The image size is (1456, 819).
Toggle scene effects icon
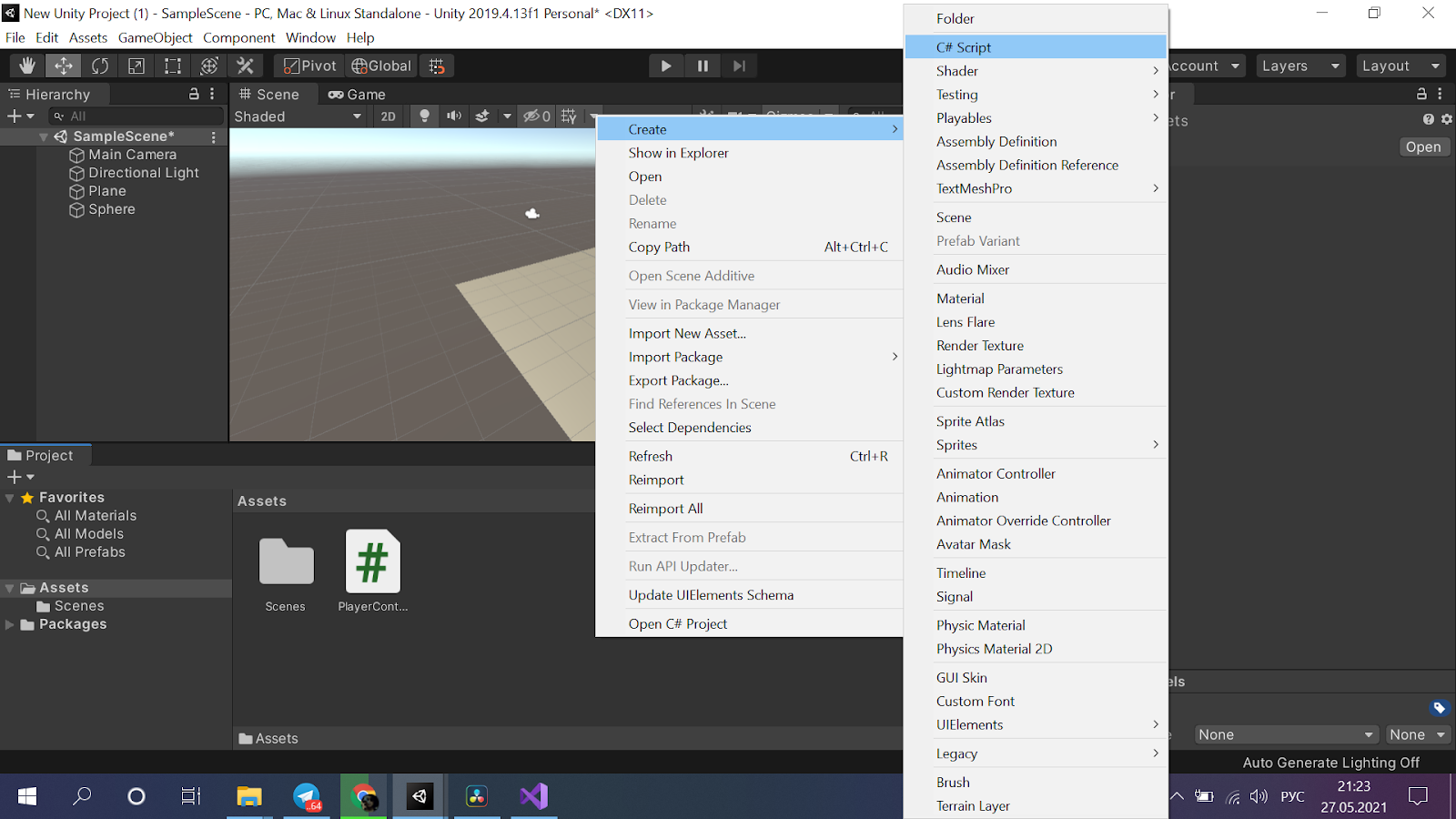coord(482,116)
